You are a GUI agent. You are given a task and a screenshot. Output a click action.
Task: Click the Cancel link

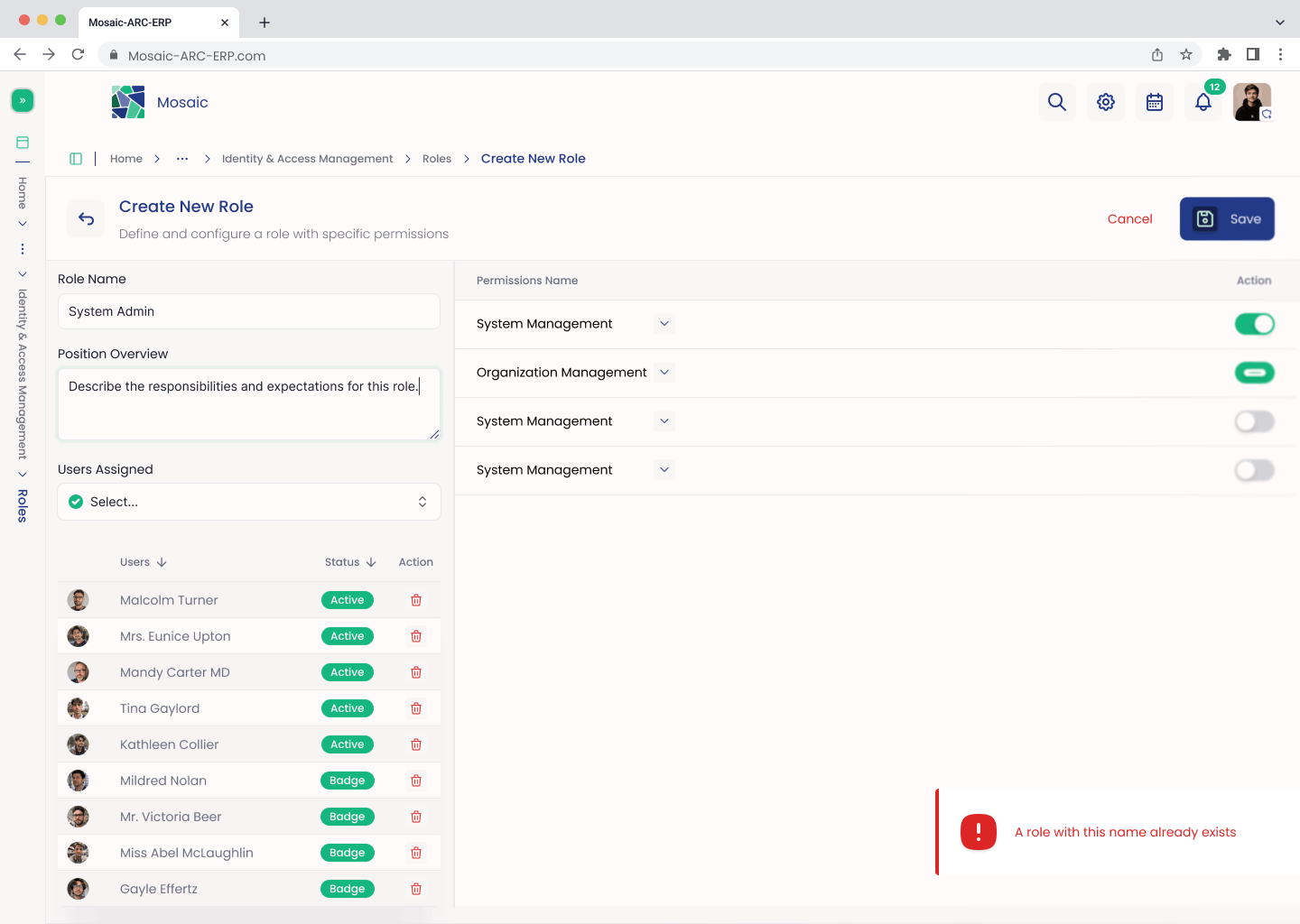coord(1130,219)
